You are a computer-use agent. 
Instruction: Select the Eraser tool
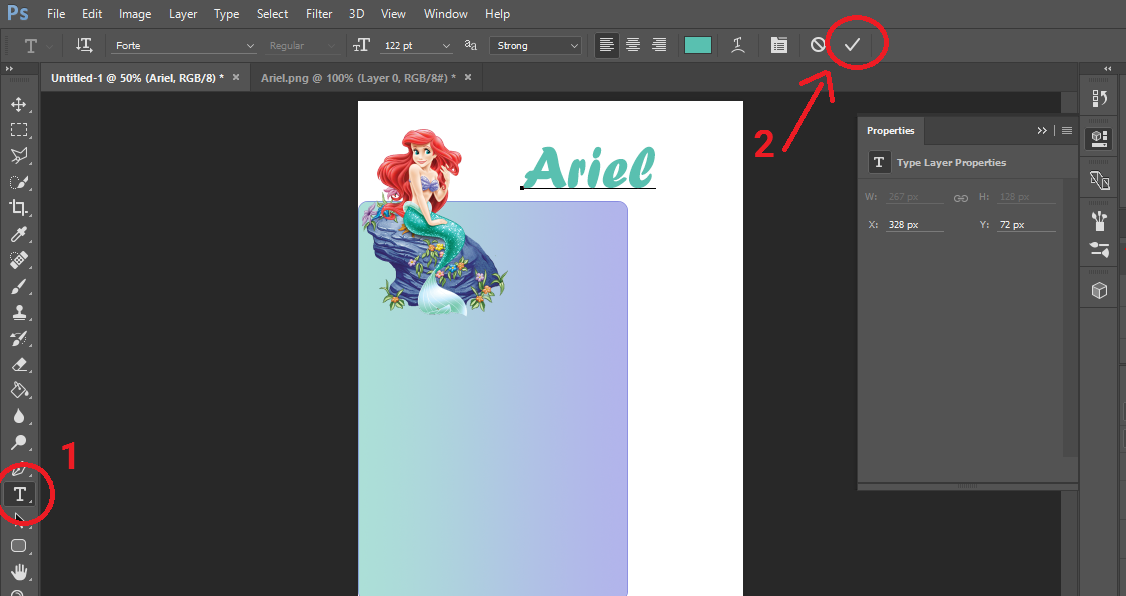pyautogui.click(x=19, y=365)
